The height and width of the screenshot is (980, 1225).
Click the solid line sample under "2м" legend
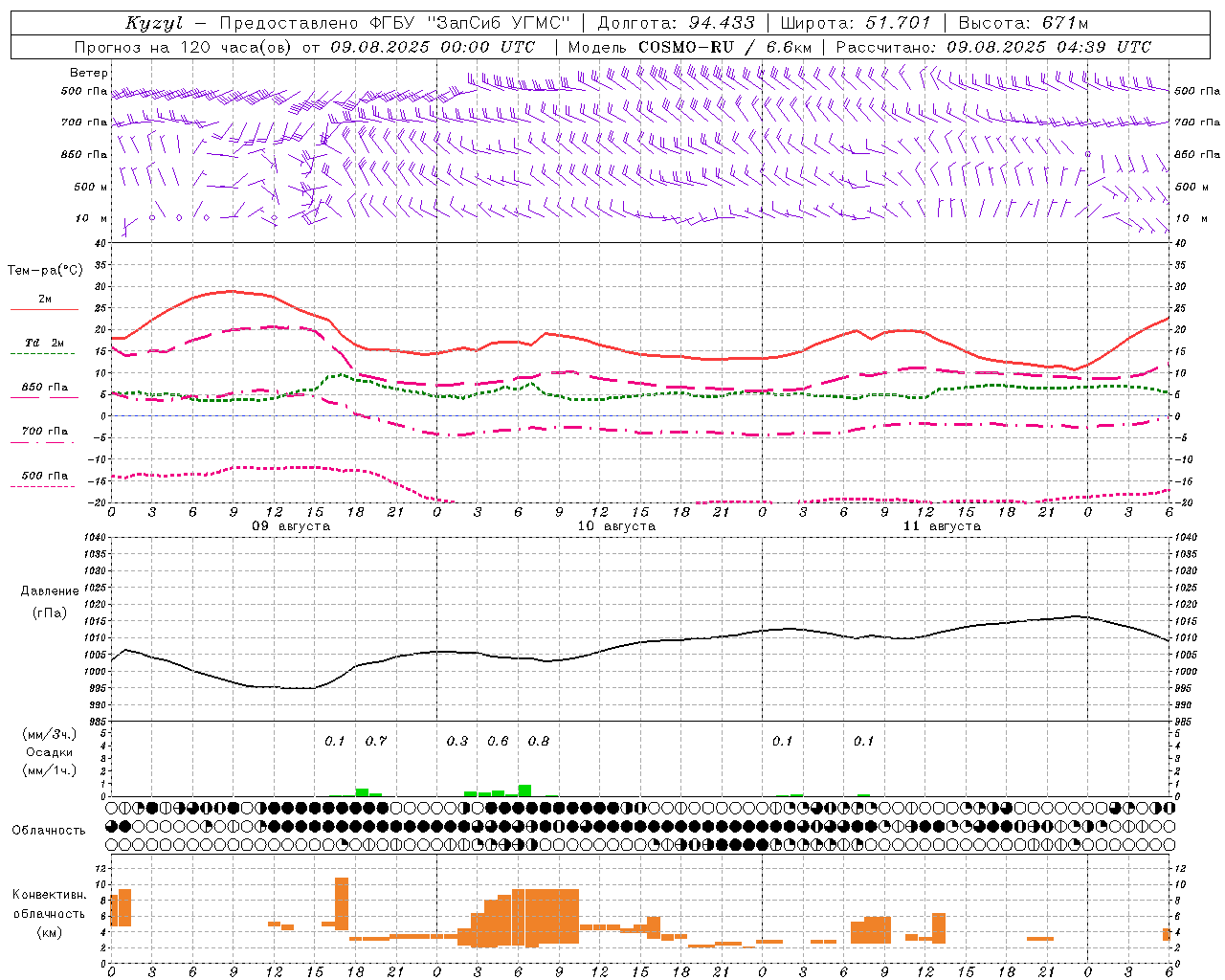pyautogui.click(x=44, y=310)
